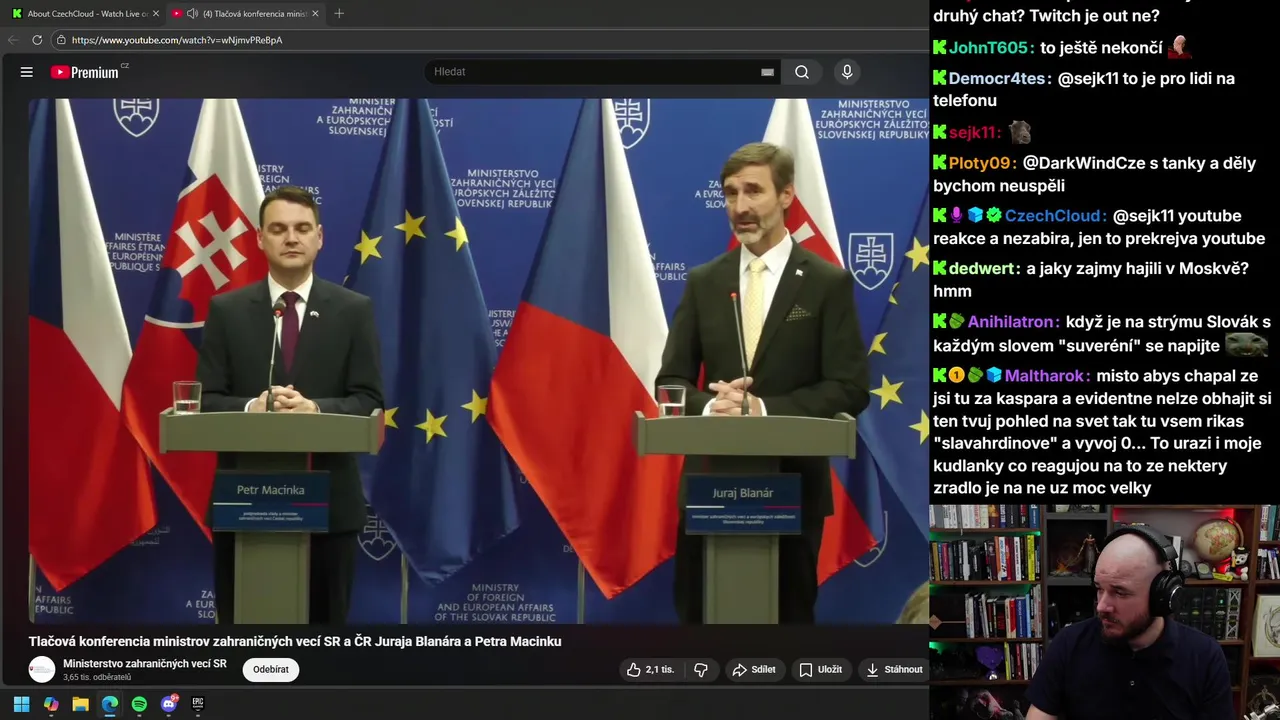Save the video via Uložit
Image resolution: width=1280 pixels, height=720 pixels.
tap(820, 670)
